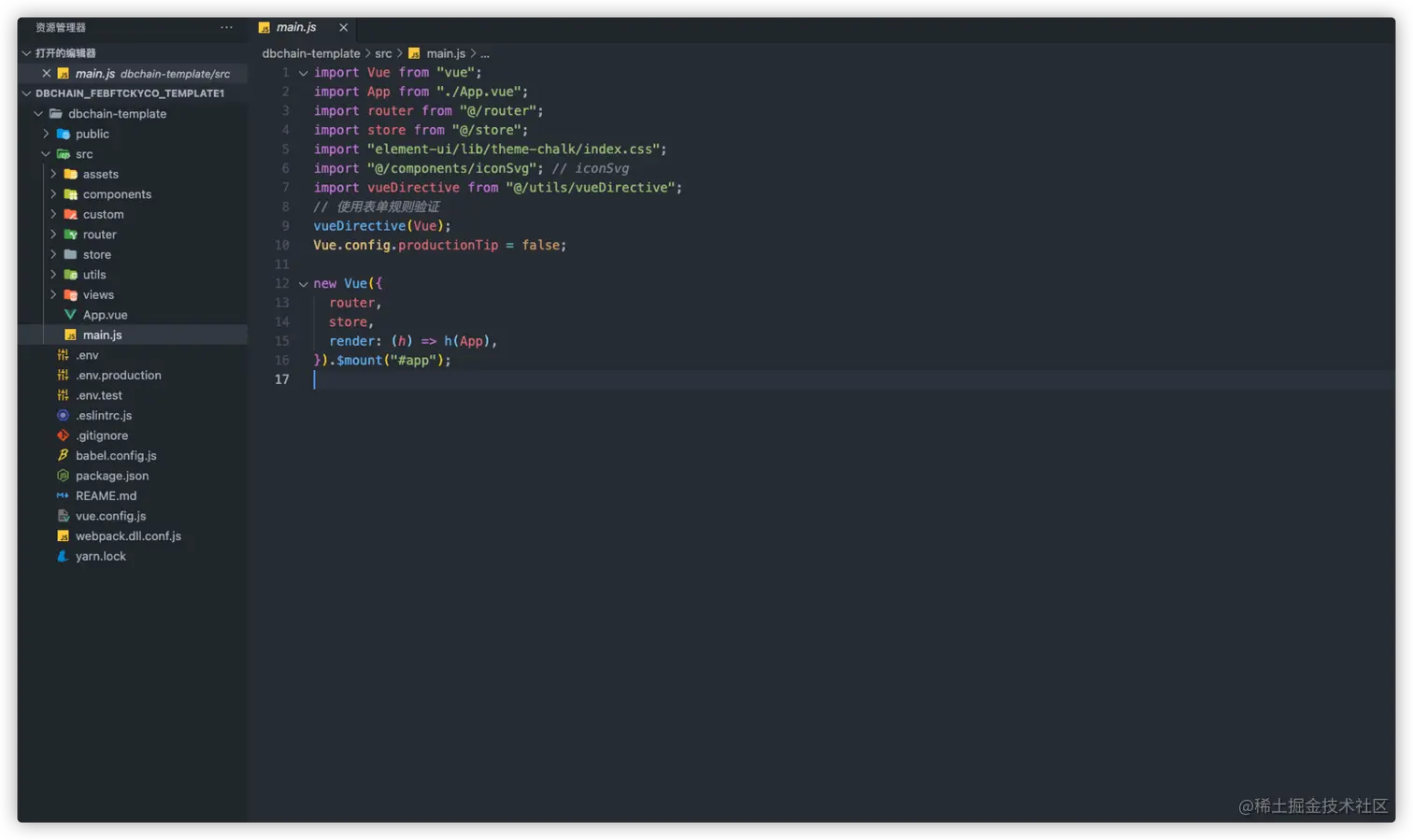Open REAME.md from the file tree
Viewport: 1413px width, 840px height.
click(x=106, y=495)
